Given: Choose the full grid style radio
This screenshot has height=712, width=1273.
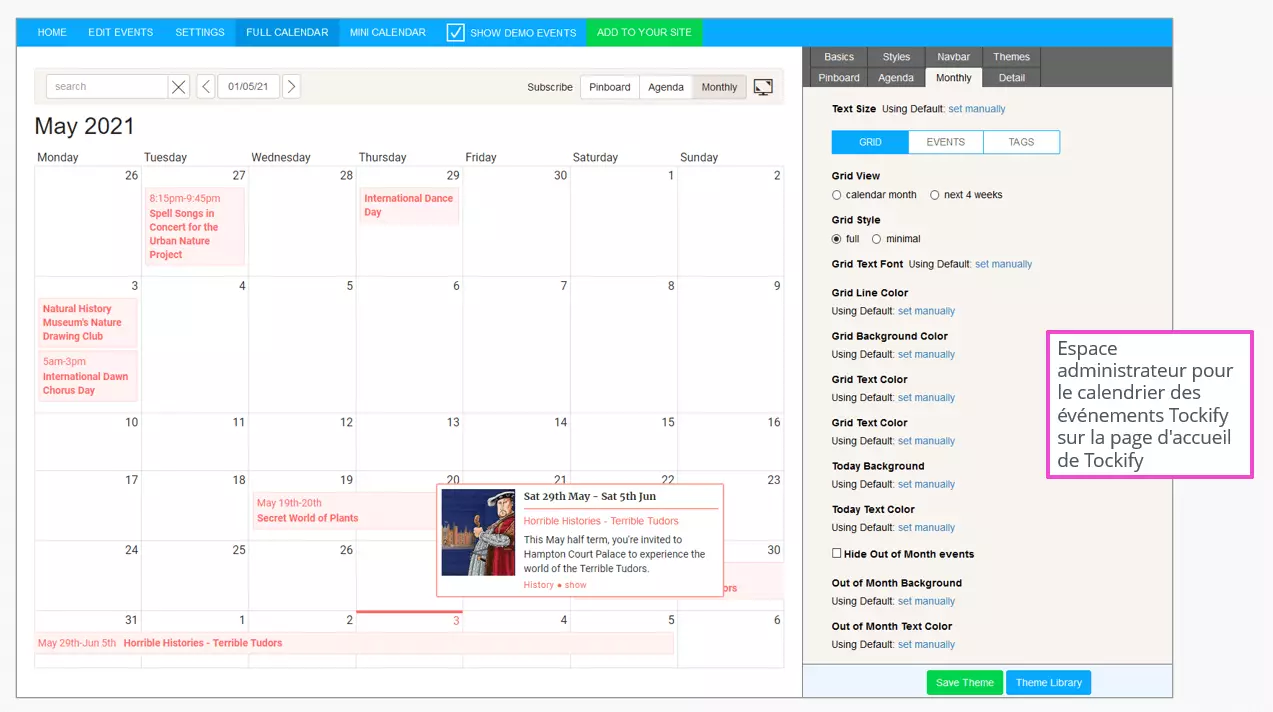Looking at the screenshot, I should [x=837, y=239].
